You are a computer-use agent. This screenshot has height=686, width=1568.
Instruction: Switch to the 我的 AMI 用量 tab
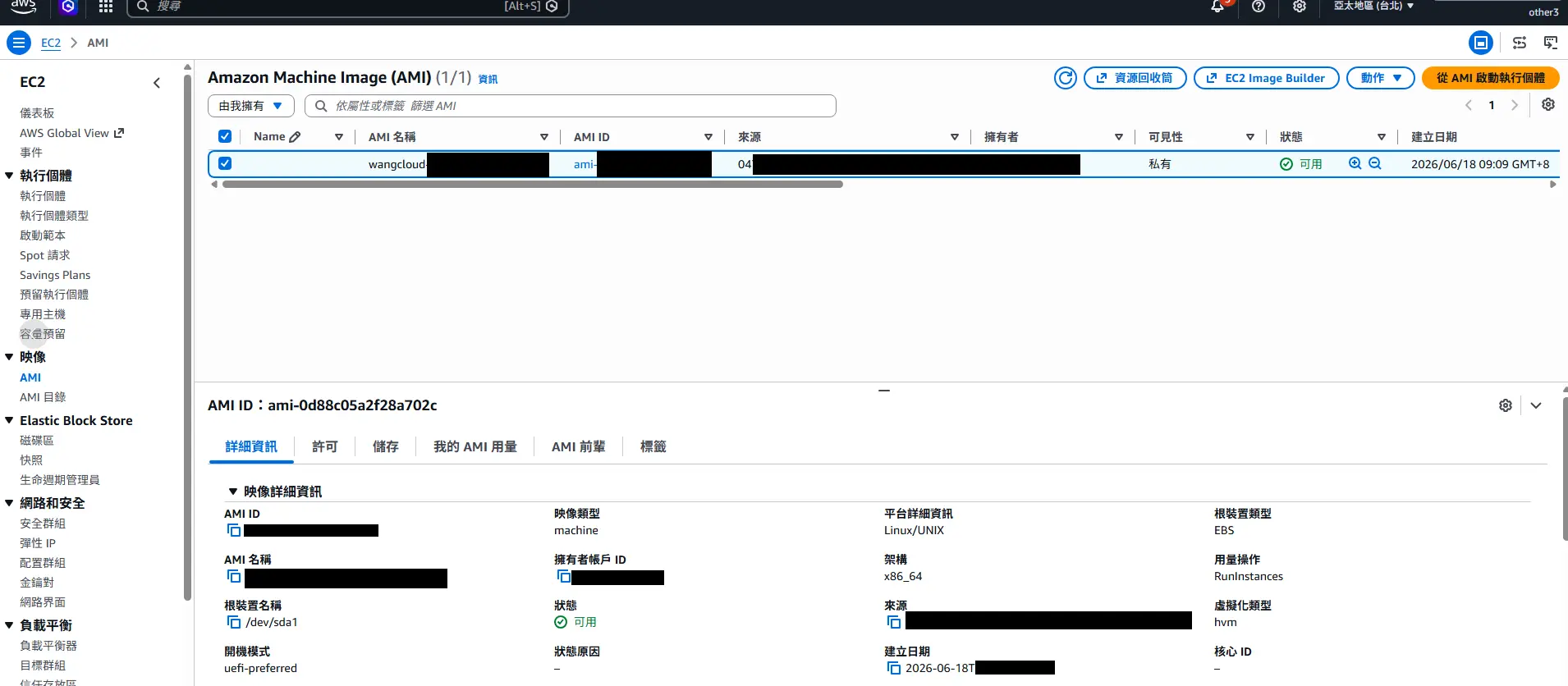click(475, 446)
